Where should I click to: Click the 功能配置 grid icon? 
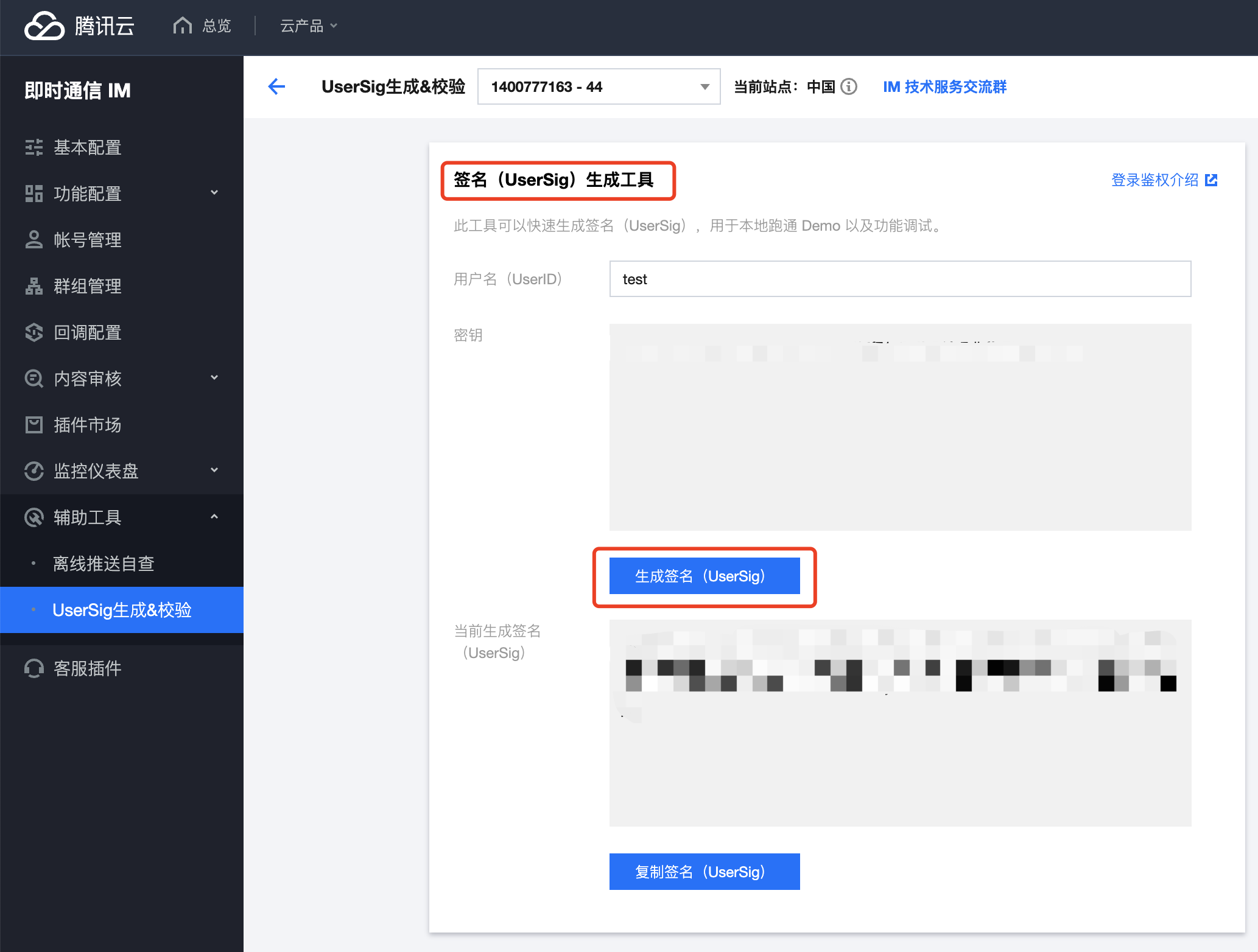(34, 194)
